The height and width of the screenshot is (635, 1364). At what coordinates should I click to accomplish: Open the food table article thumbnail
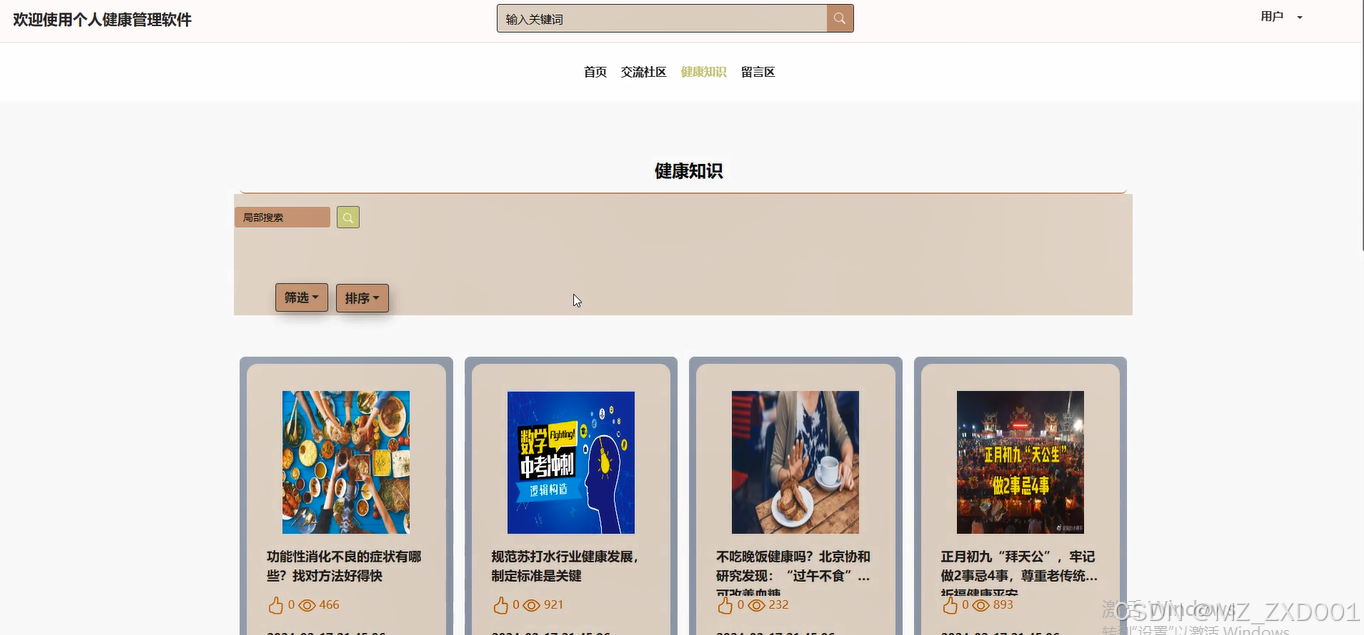pyautogui.click(x=346, y=462)
